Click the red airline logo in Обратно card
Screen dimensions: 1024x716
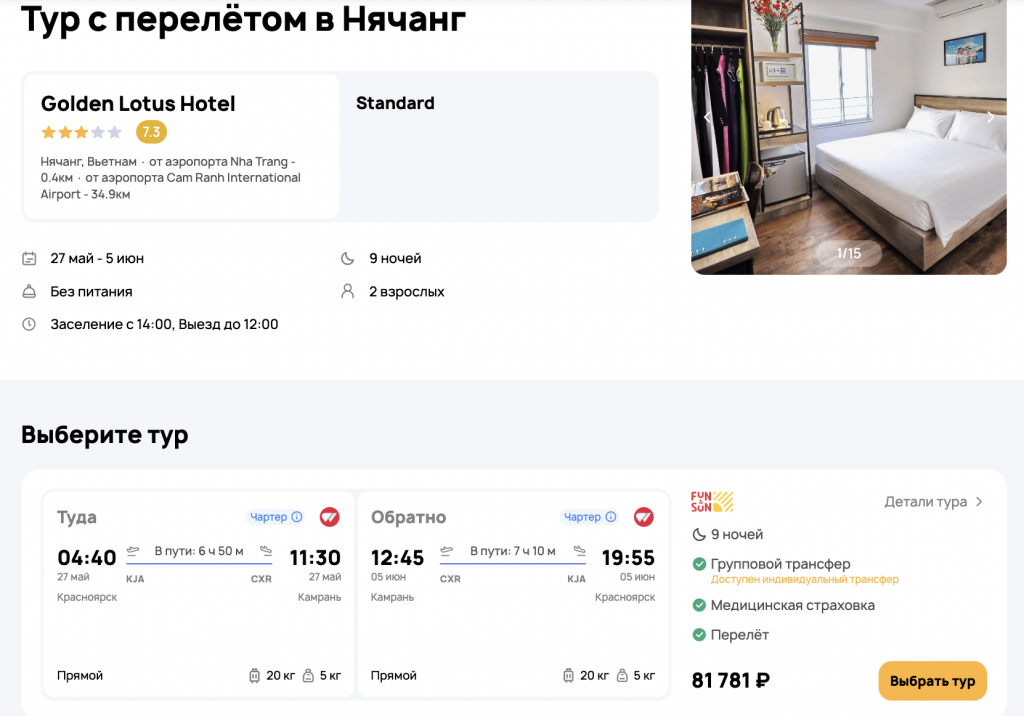[644, 517]
